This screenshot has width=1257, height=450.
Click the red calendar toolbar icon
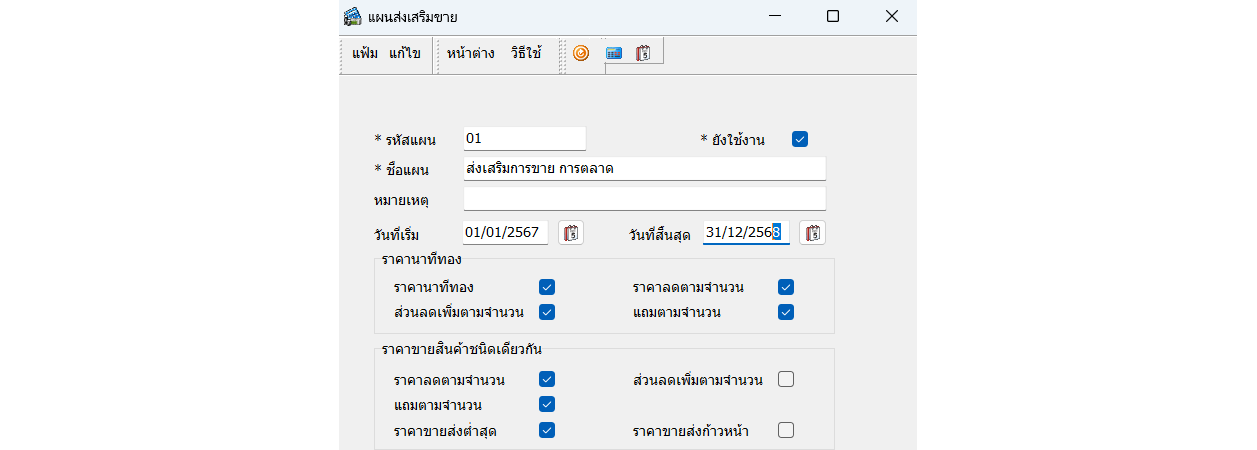[x=644, y=53]
